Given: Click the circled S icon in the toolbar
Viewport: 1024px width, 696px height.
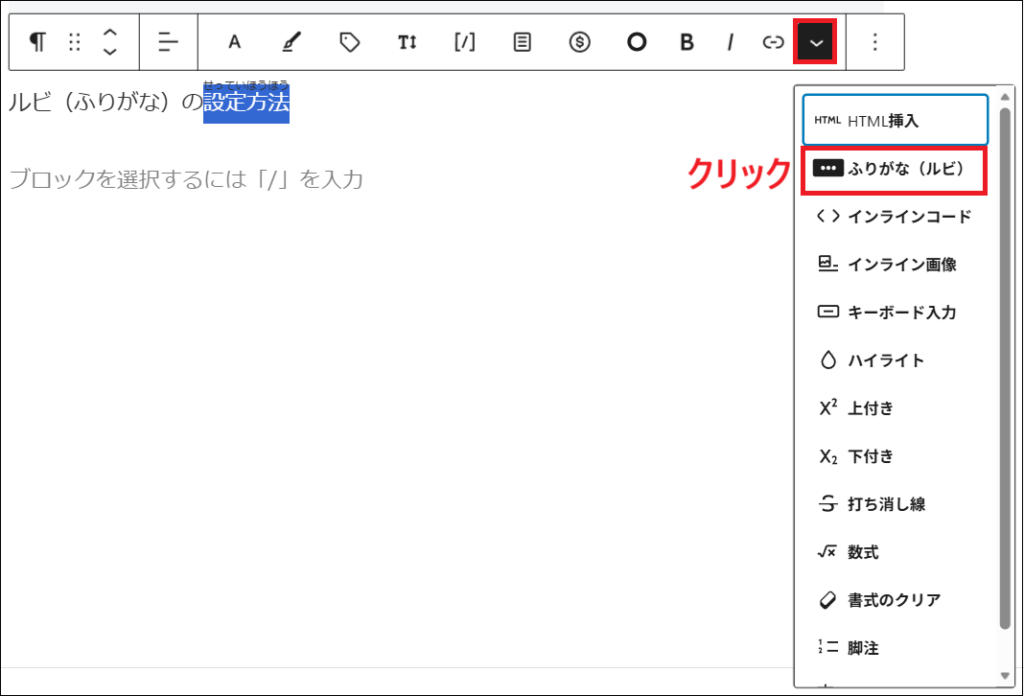Looking at the screenshot, I should [579, 42].
